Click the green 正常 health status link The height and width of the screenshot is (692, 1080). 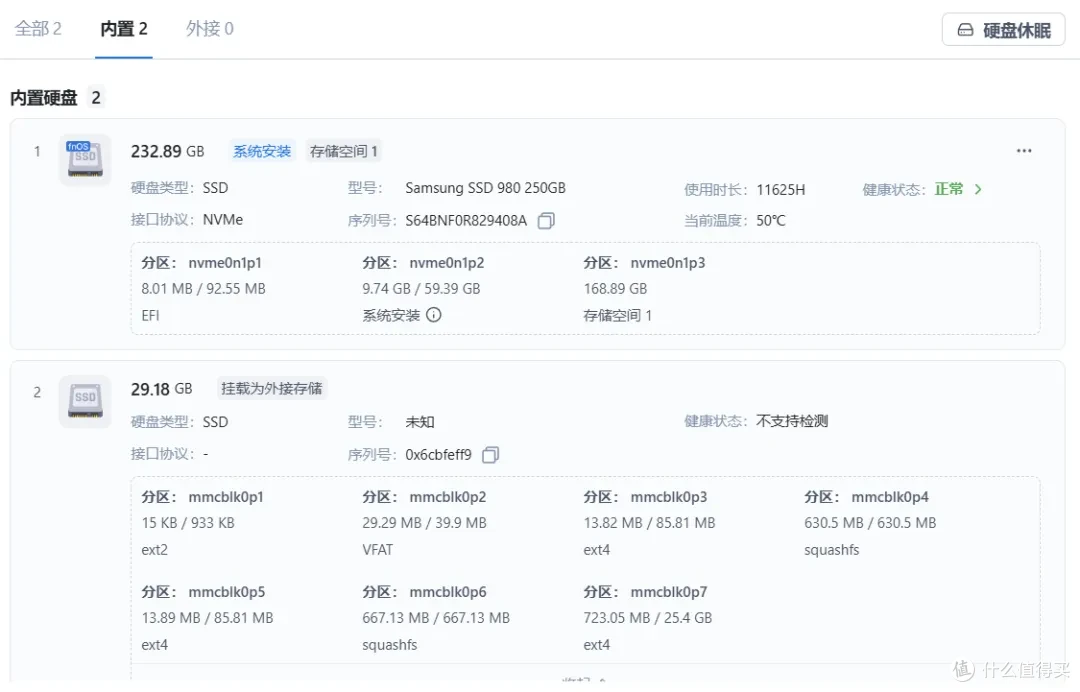pyautogui.click(x=948, y=189)
